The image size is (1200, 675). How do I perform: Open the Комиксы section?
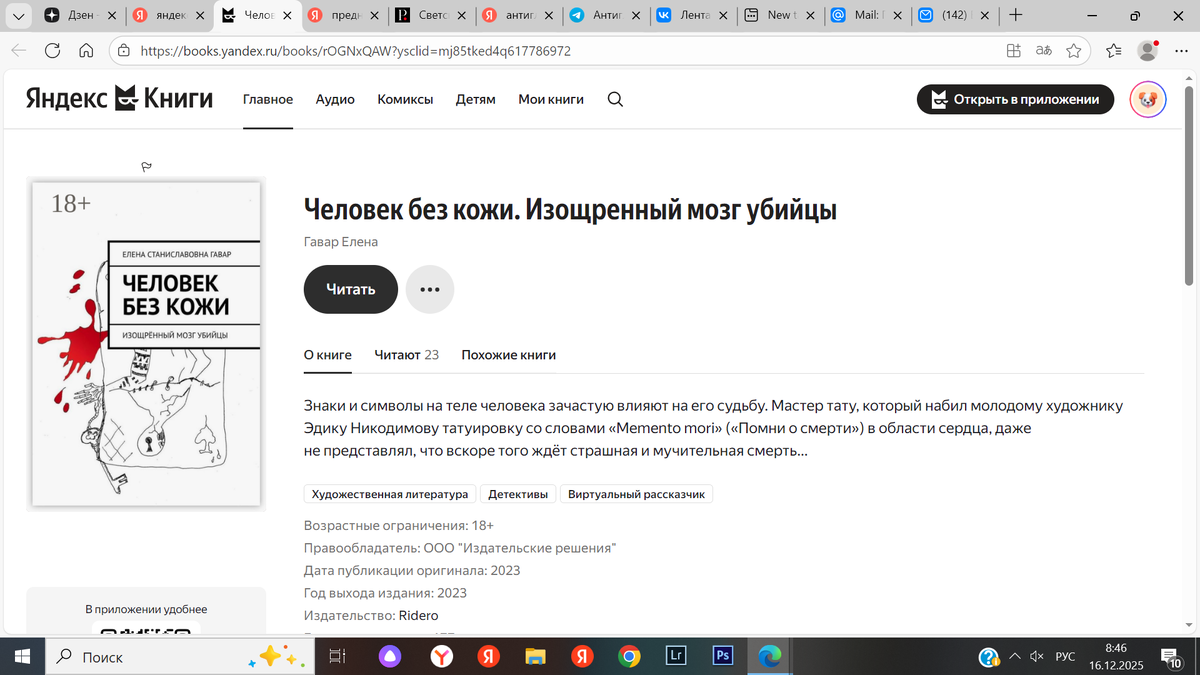point(405,99)
